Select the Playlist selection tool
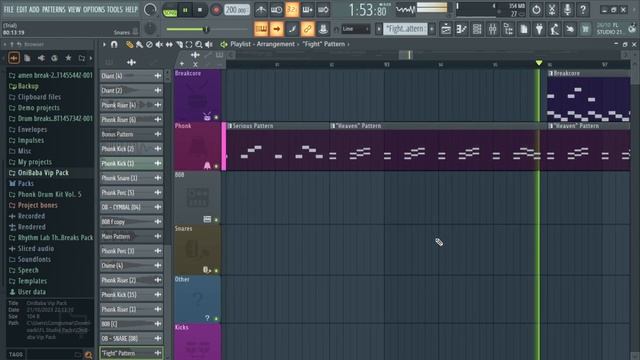This screenshot has height=360, width=640. tap(189, 44)
